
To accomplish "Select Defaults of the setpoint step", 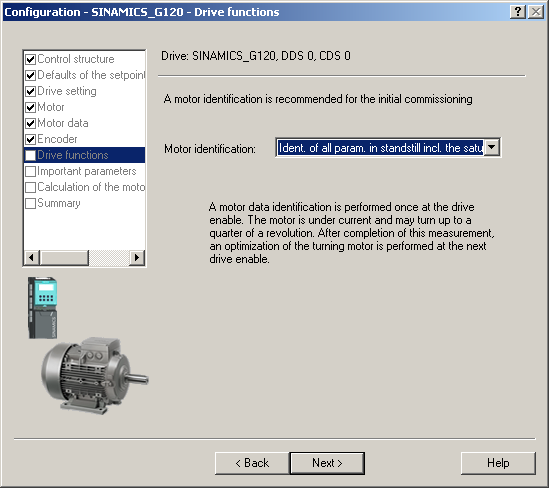I will pyautogui.click(x=91, y=75).
